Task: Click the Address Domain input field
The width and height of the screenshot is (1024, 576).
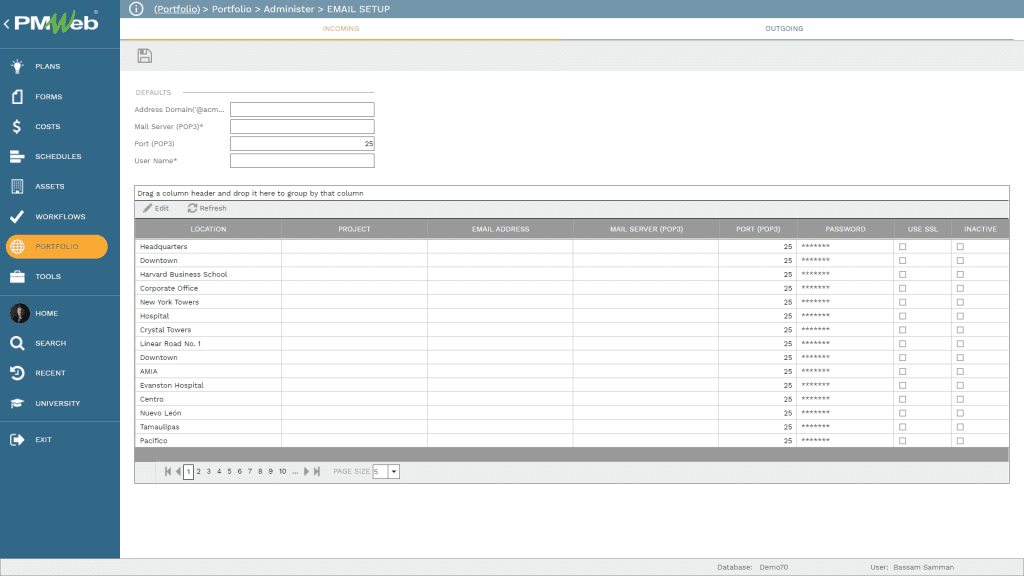Action: coord(302,110)
